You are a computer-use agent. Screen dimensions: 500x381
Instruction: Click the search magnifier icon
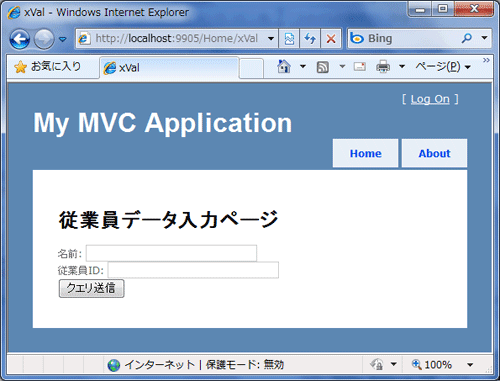[467, 38]
